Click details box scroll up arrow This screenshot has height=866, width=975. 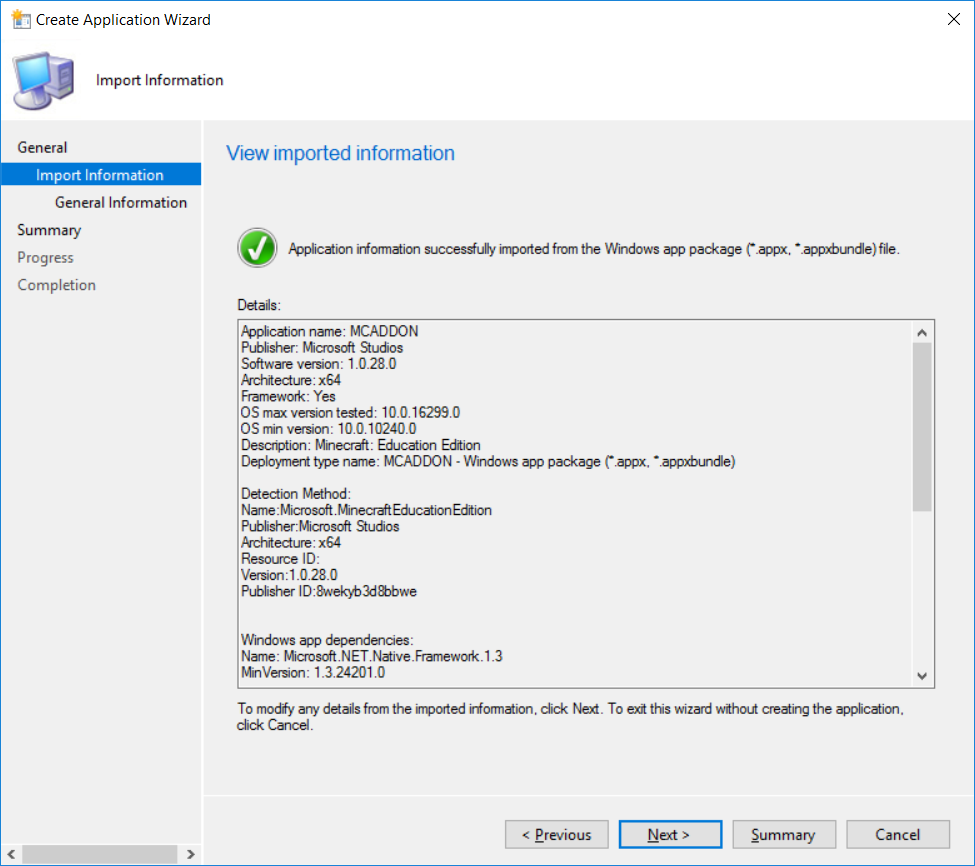pos(922,333)
